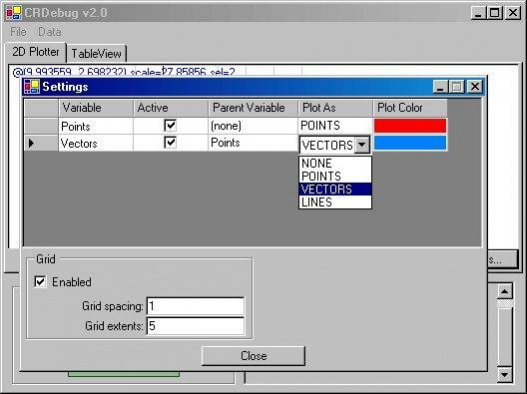Pick the blue plot color for Vectors
Viewport: 527px width, 394px height.
[410, 143]
